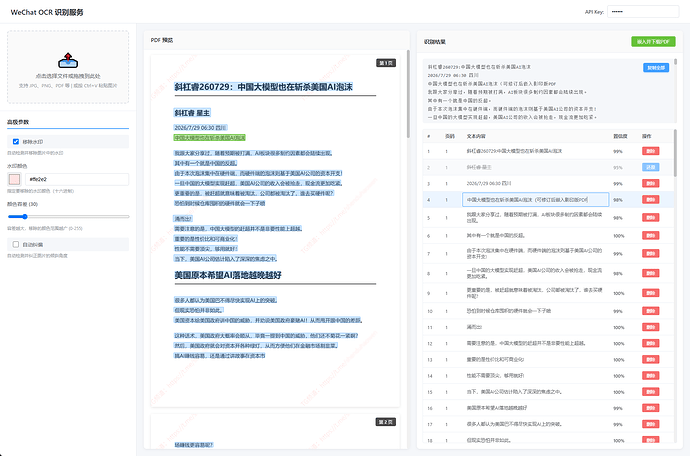Select the '2026/7/29 06:30' text in row 3
The height and width of the screenshot is (456, 690).
point(484,184)
